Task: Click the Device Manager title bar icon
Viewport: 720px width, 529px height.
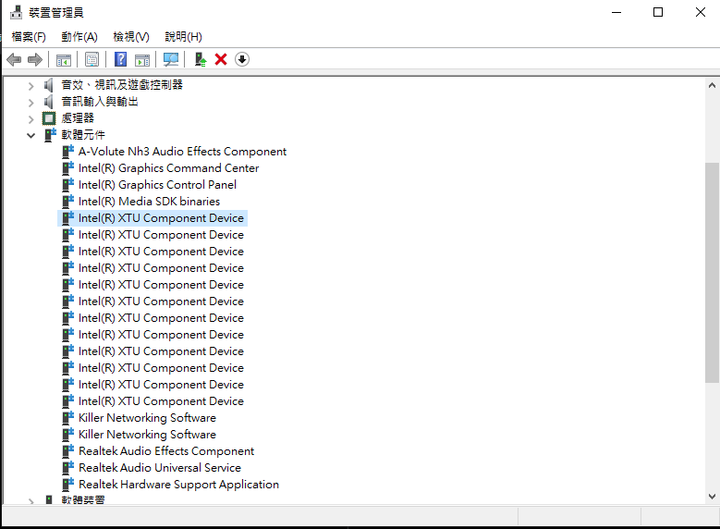Action: point(16,12)
